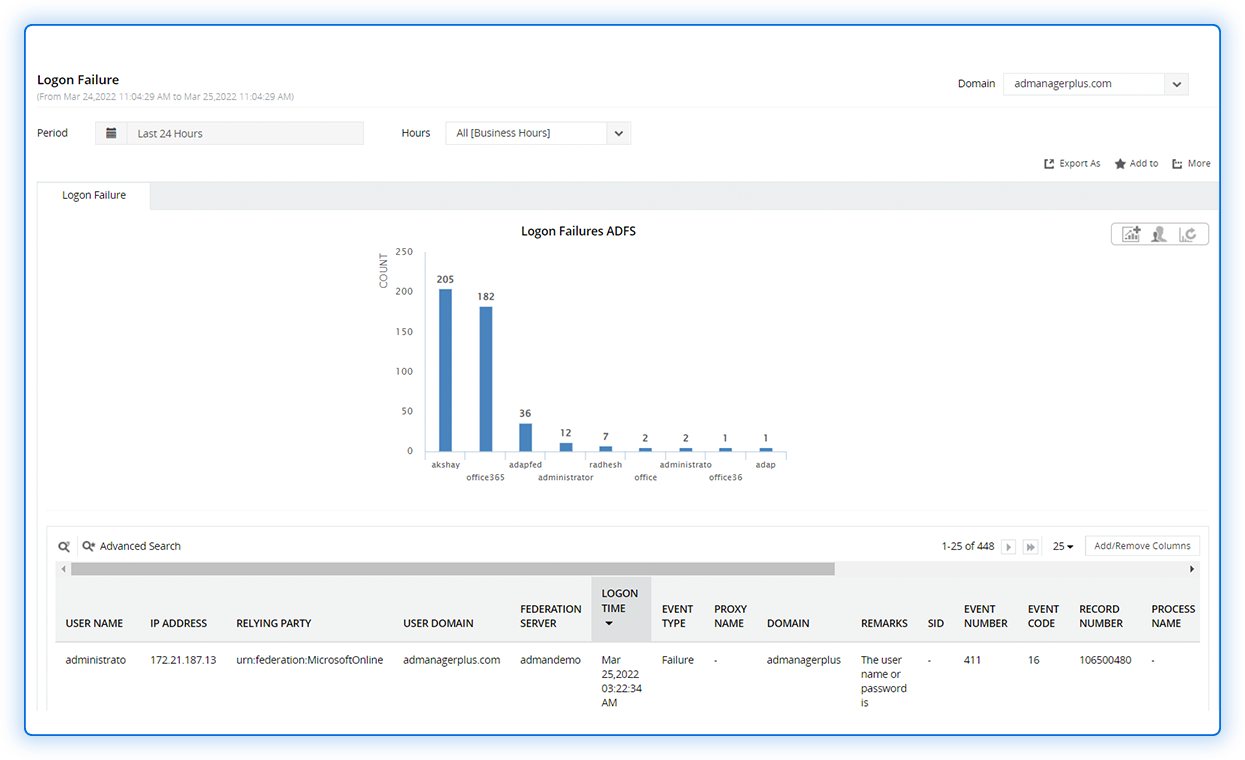Click the office365 bar with 182 failures
1245x760 pixels.
click(x=485, y=379)
